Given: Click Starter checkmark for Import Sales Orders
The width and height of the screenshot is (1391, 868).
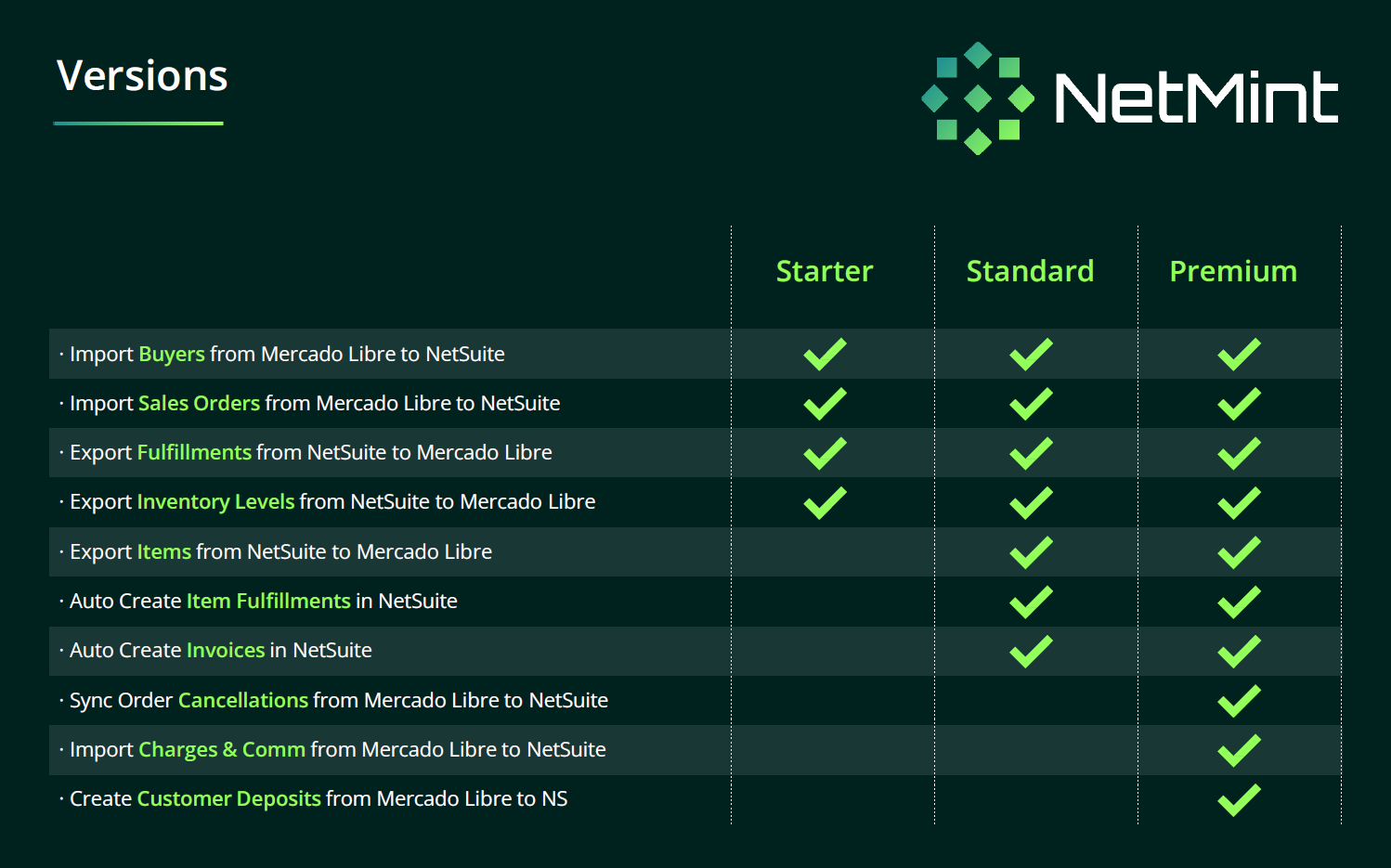Looking at the screenshot, I should click(x=825, y=404).
